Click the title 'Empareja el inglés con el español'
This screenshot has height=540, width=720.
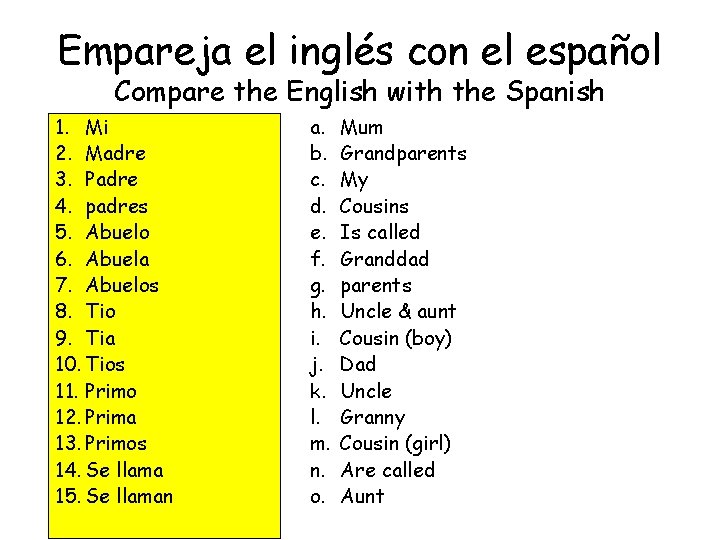[x=359, y=52]
